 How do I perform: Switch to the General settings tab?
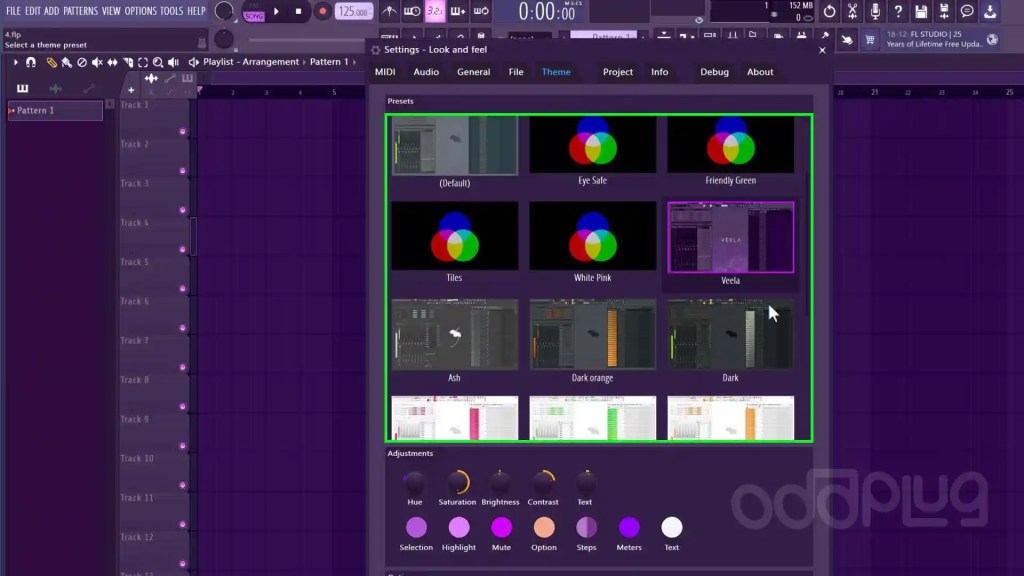(x=473, y=72)
